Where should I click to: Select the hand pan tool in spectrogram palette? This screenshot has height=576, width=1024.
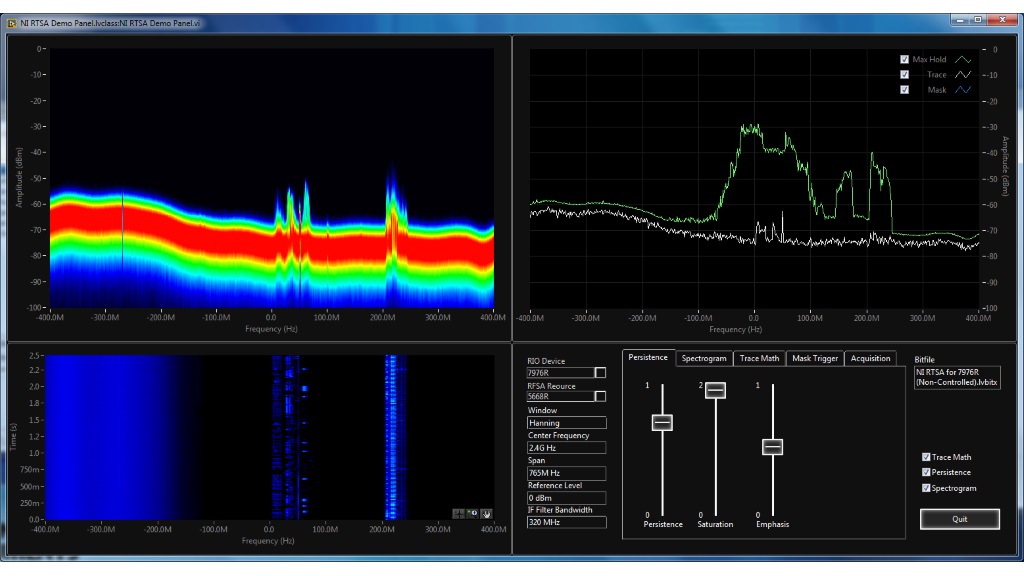click(486, 514)
